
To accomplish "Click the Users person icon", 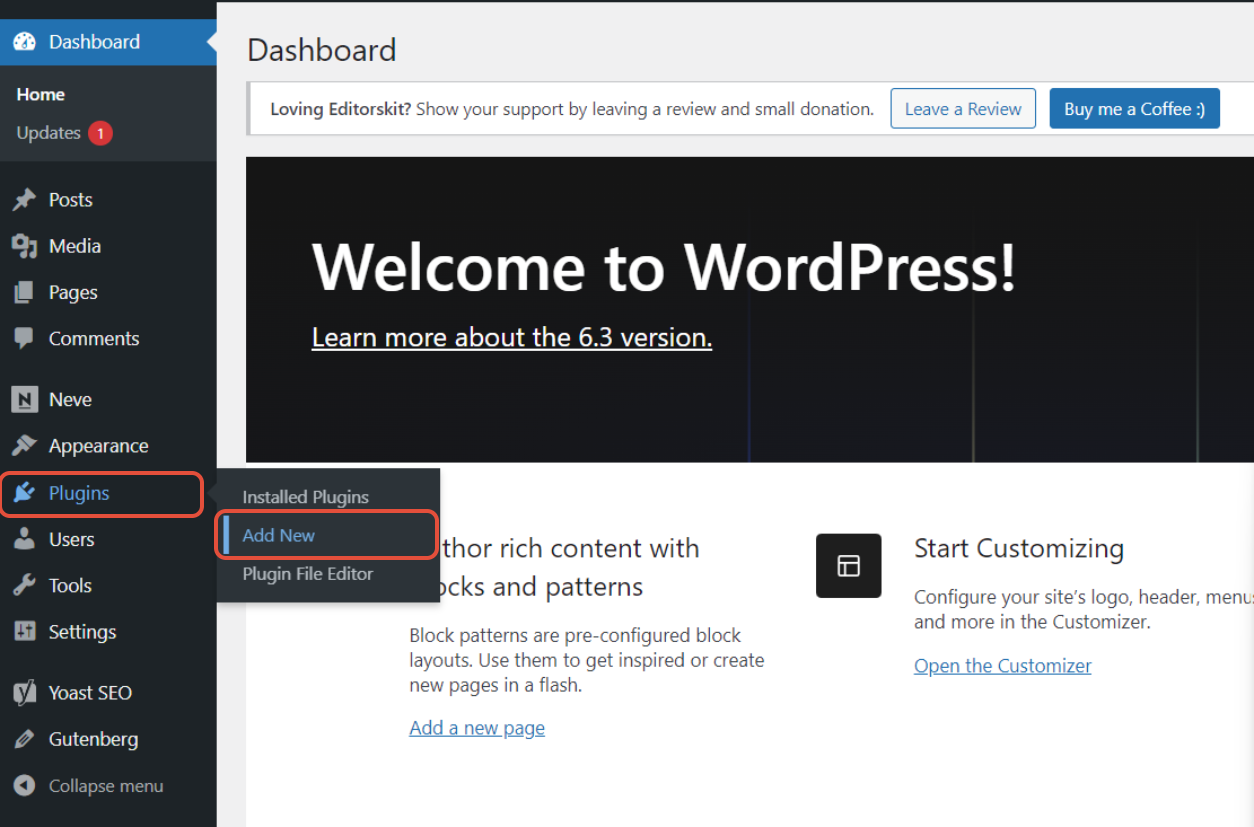I will (x=24, y=539).
